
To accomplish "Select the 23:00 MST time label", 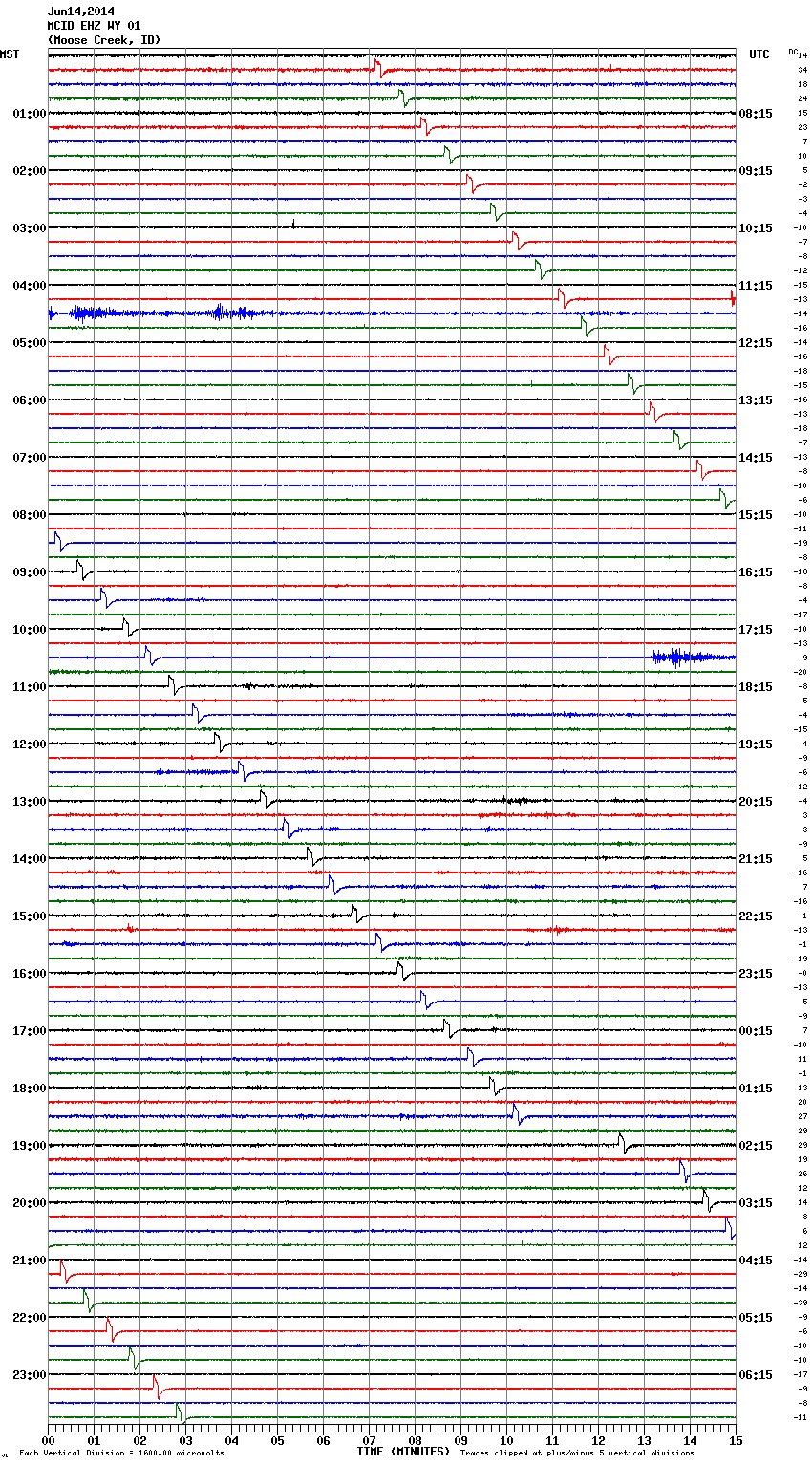I will point(30,1375).
